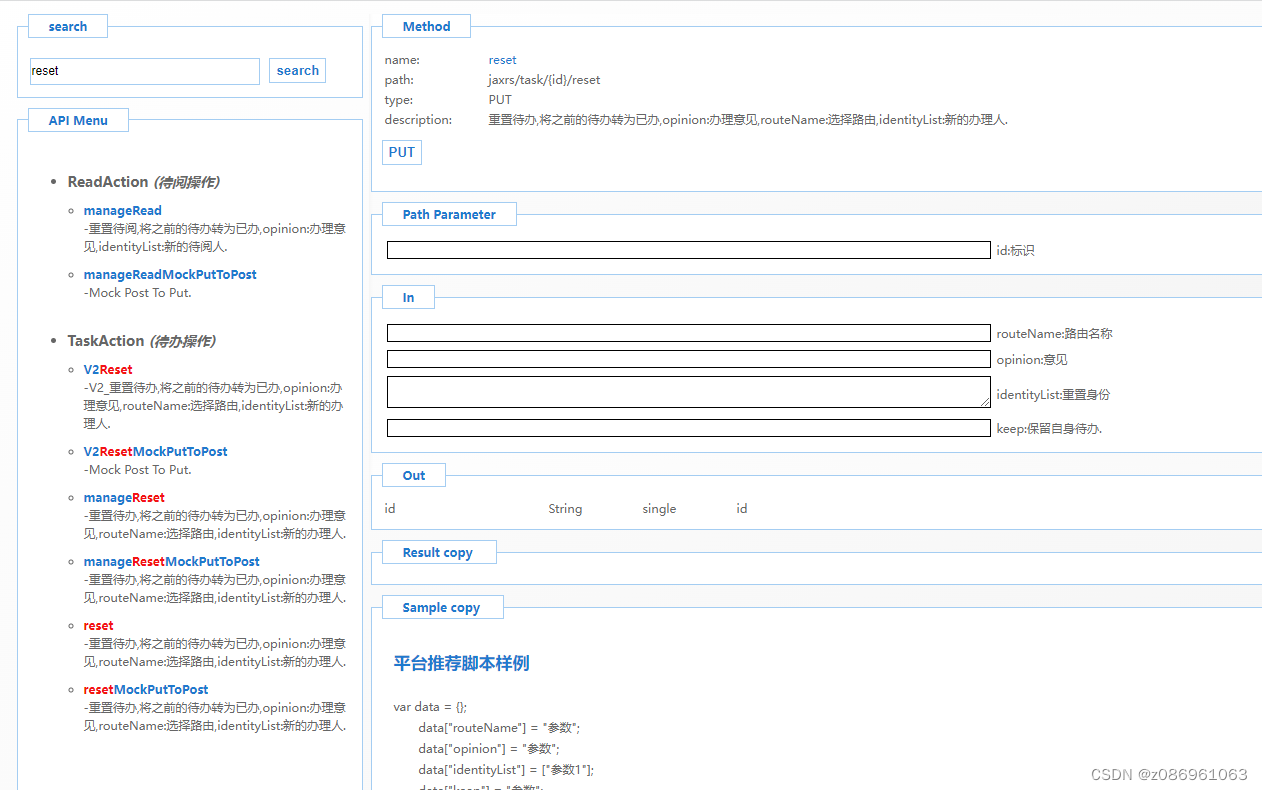Open the V2ResetMockPutToPost API link

tap(155, 451)
